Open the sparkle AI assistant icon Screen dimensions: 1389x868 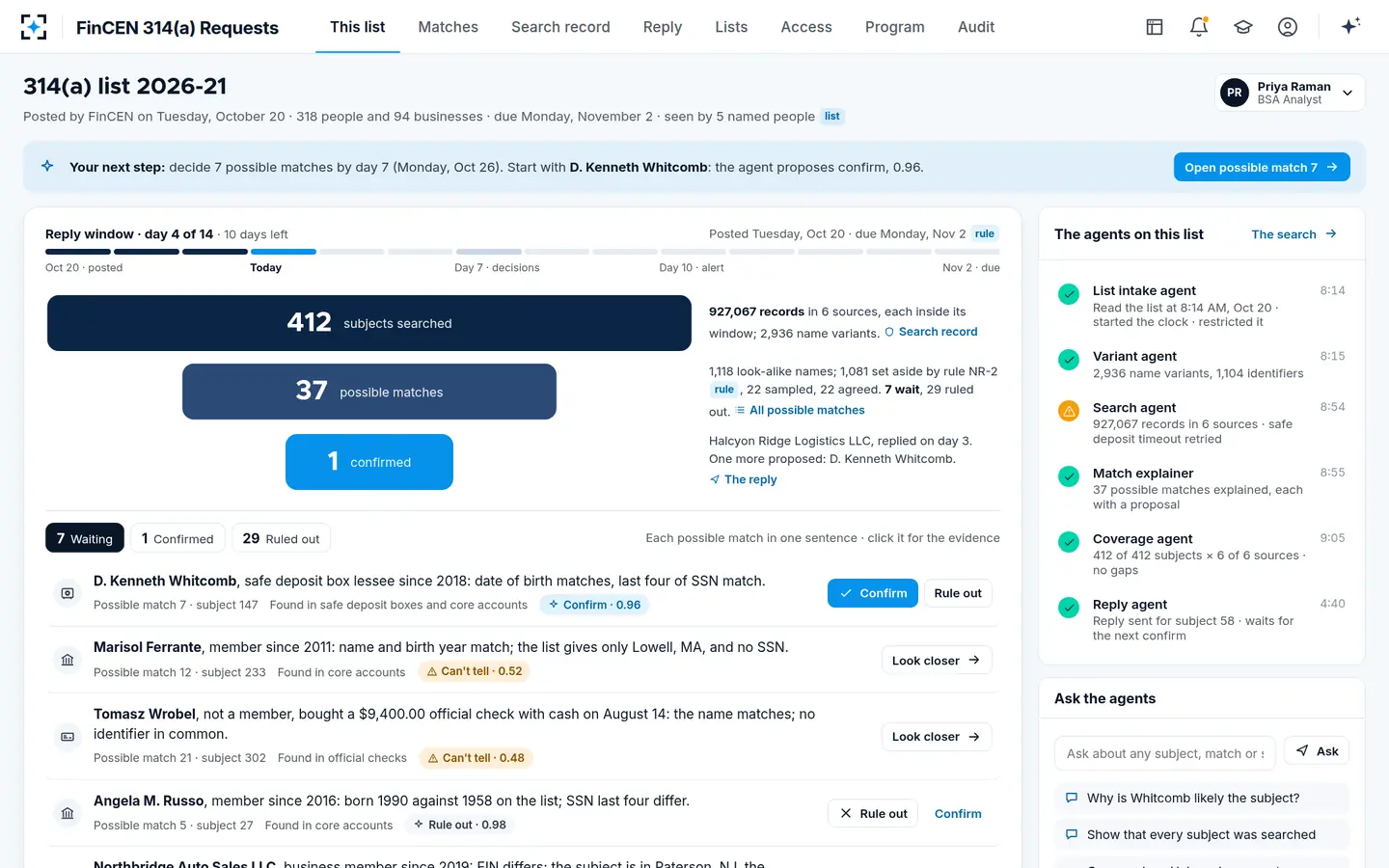1350,26
